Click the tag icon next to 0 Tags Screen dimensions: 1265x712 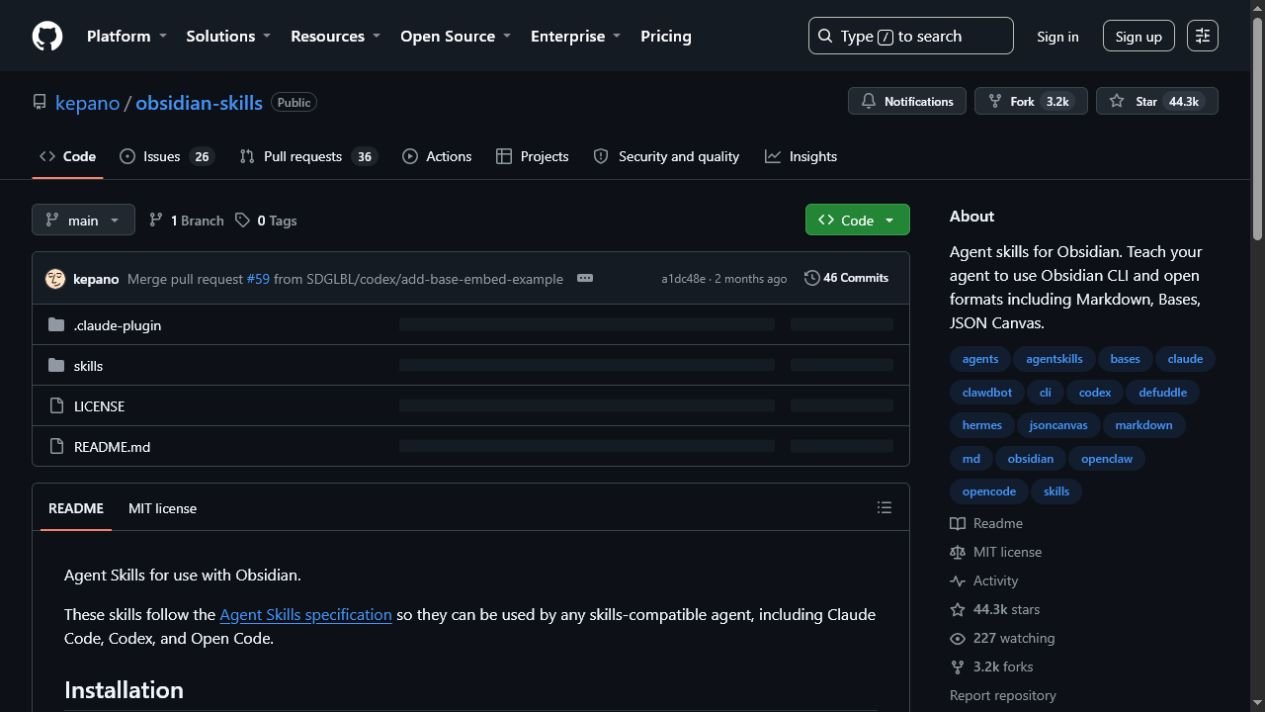point(242,220)
